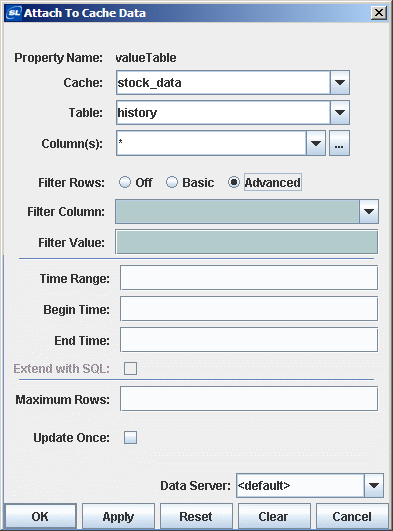Select the Basic filter rows option

(172, 182)
